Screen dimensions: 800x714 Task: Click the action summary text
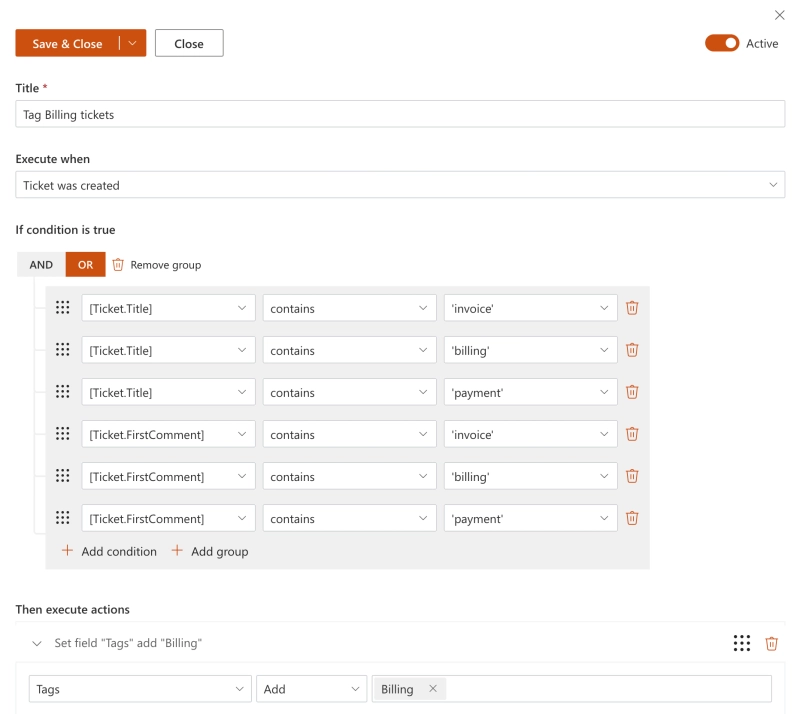click(x=128, y=643)
